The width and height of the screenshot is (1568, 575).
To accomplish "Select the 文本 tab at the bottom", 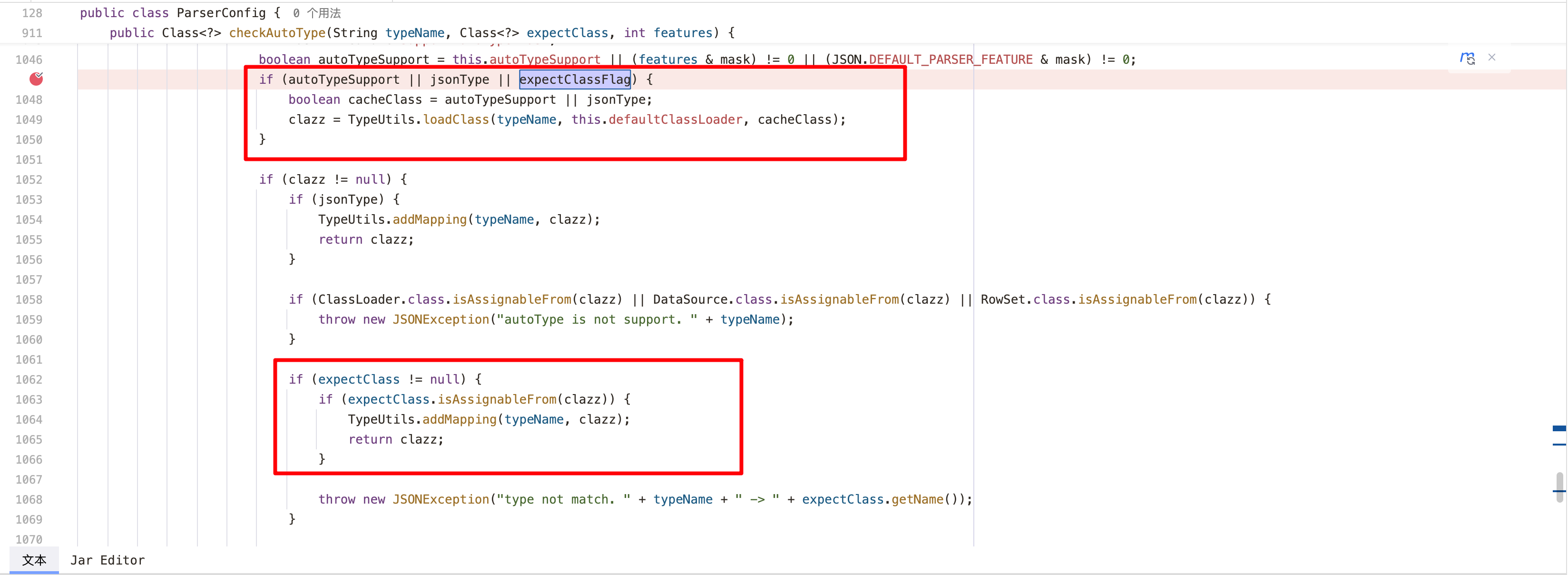I will 34,560.
